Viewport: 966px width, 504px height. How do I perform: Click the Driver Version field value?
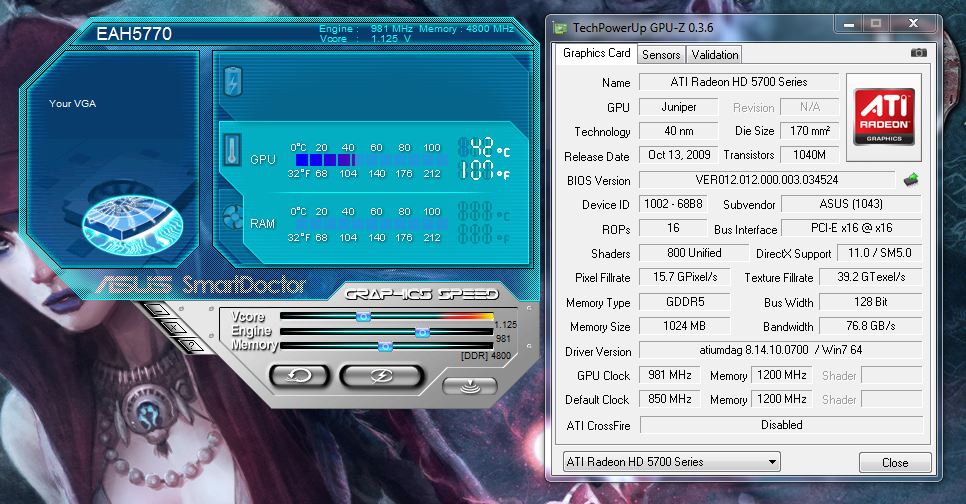coord(781,349)
